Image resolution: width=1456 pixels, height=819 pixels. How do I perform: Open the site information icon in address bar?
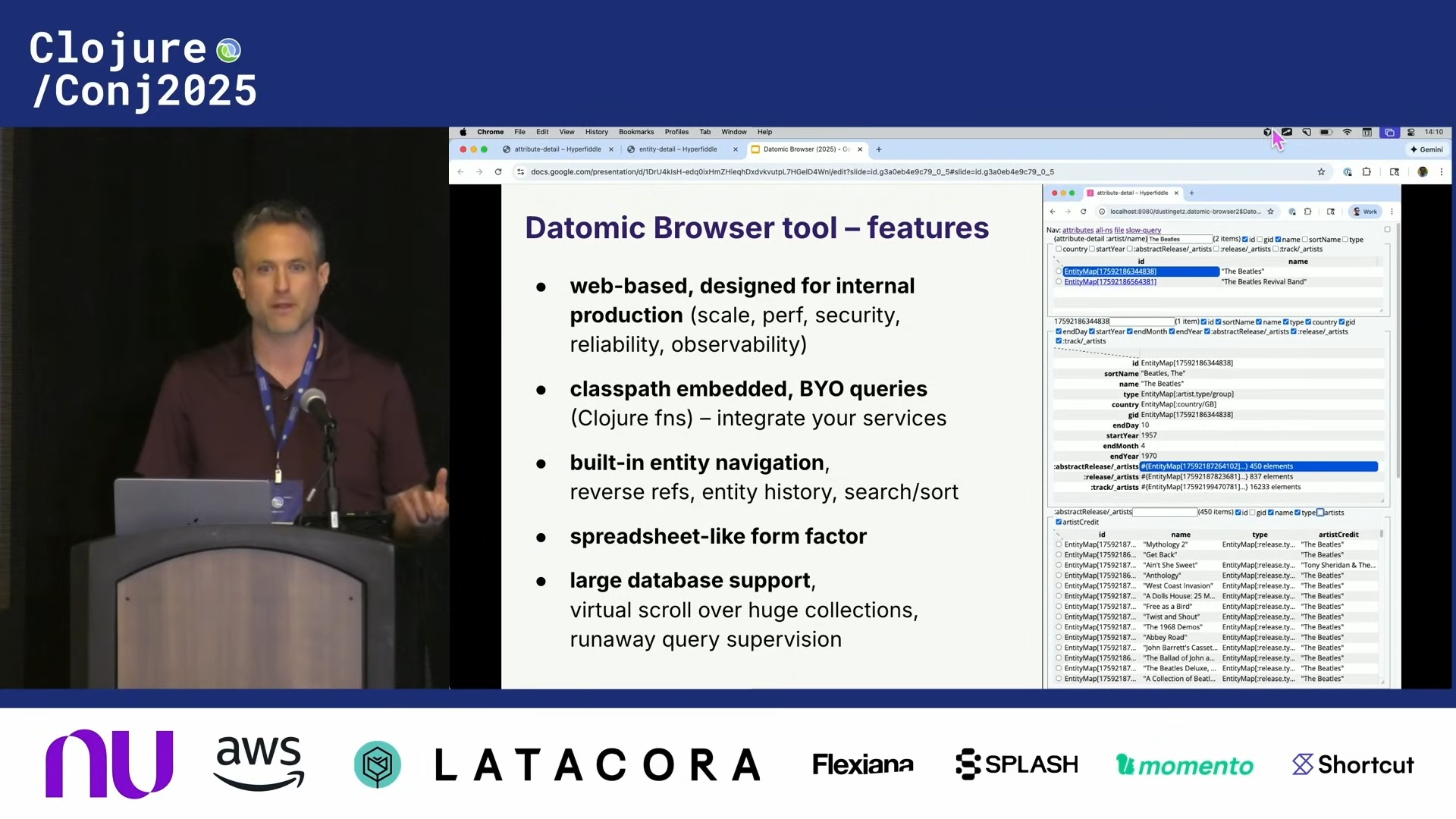tap(520, 172)
